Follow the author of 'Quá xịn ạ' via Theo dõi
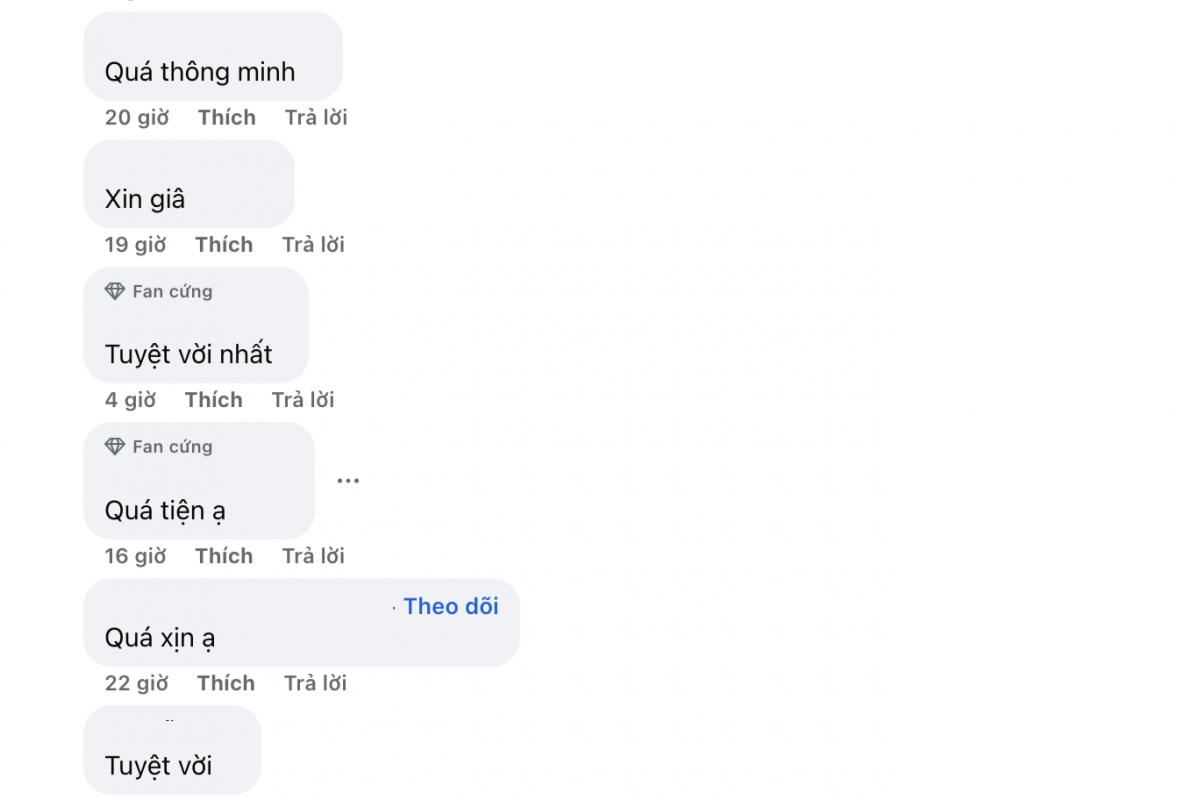This screenshot has width=1200, height=800. coord(451,607)
